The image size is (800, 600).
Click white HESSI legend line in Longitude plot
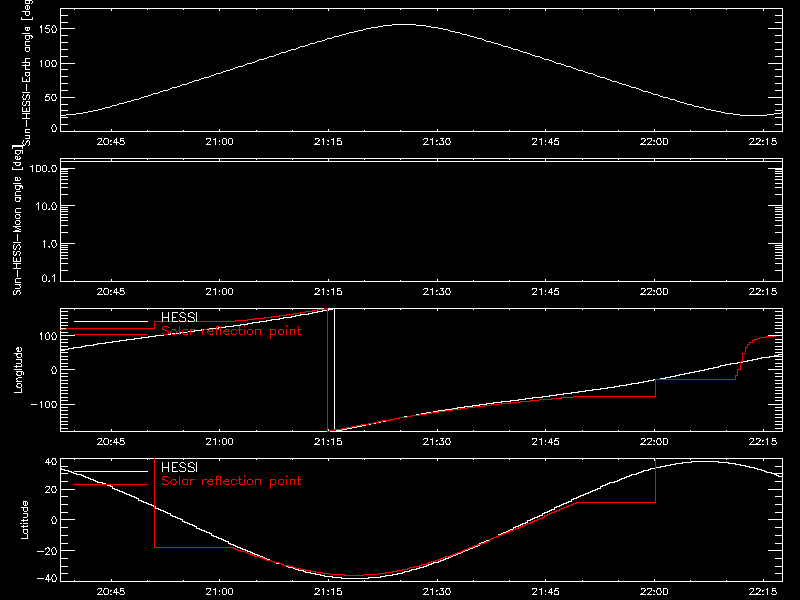point(111,321)
